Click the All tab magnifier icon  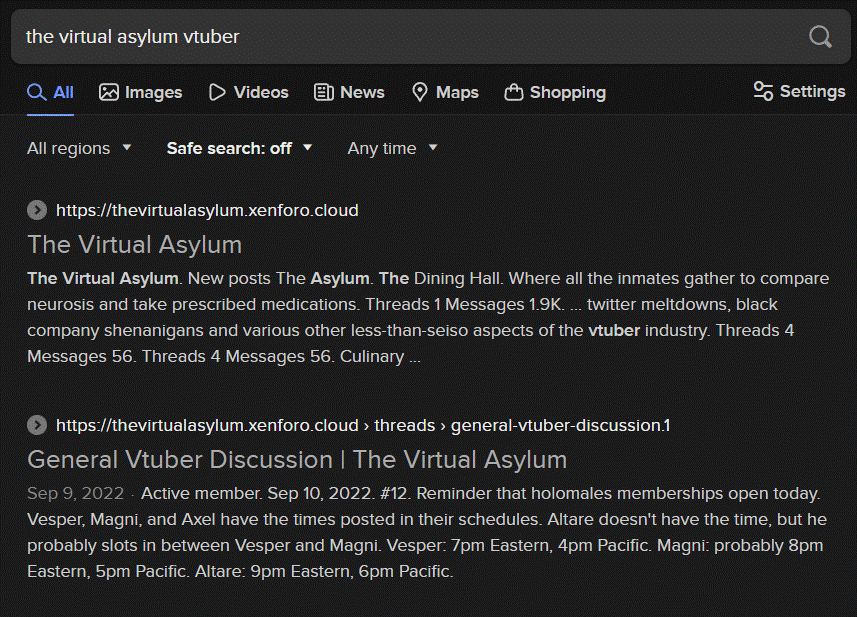click(37, 92)
